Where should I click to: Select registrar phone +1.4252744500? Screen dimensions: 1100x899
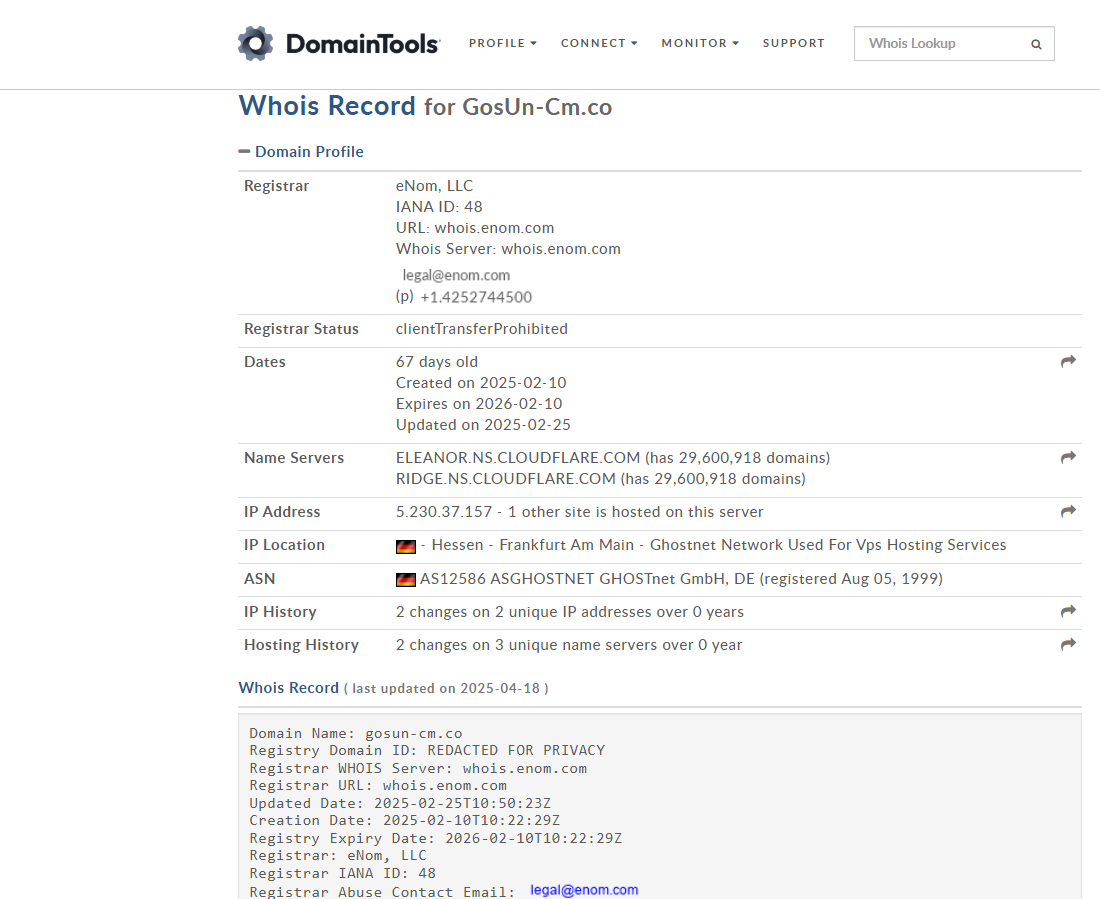pos(476,297)
